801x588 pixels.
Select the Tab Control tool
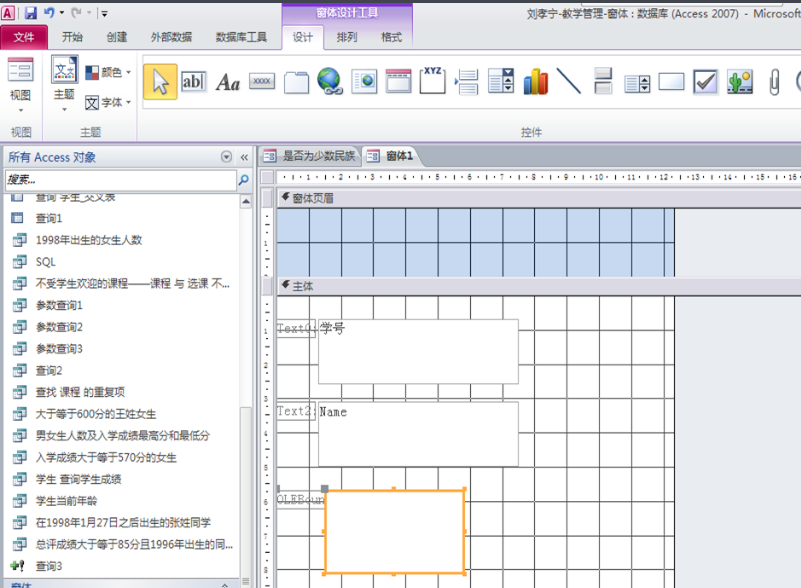pyautogui.click(x=296, y=82)
